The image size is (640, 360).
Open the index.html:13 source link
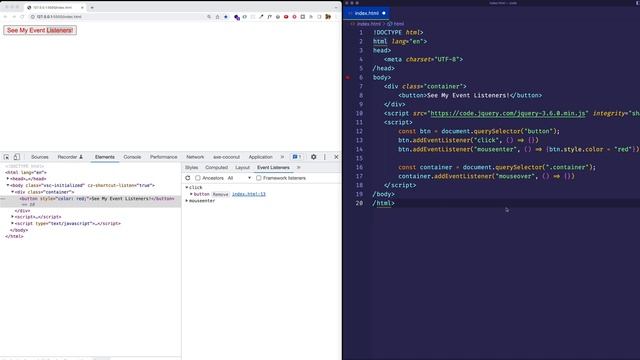(x=249, y=194)
